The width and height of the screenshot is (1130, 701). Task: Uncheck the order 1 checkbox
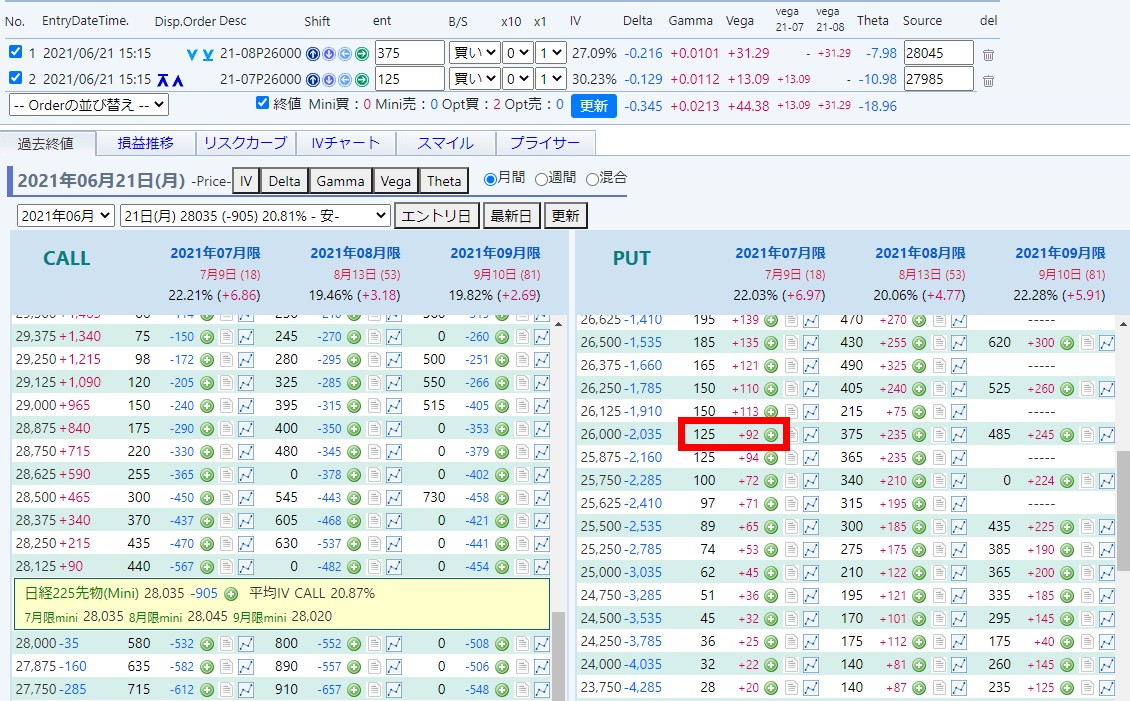tap(15, 52)
